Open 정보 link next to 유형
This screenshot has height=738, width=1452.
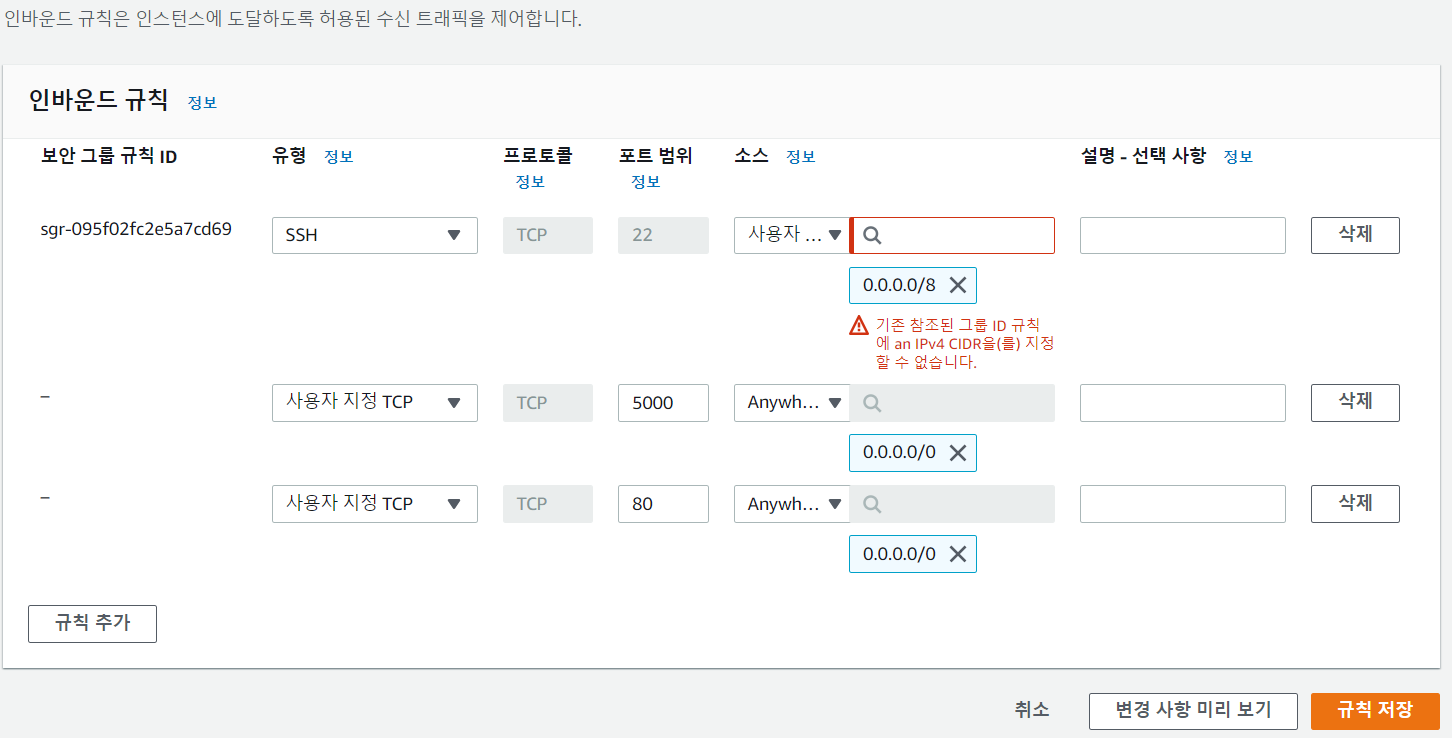coord(338,157)
